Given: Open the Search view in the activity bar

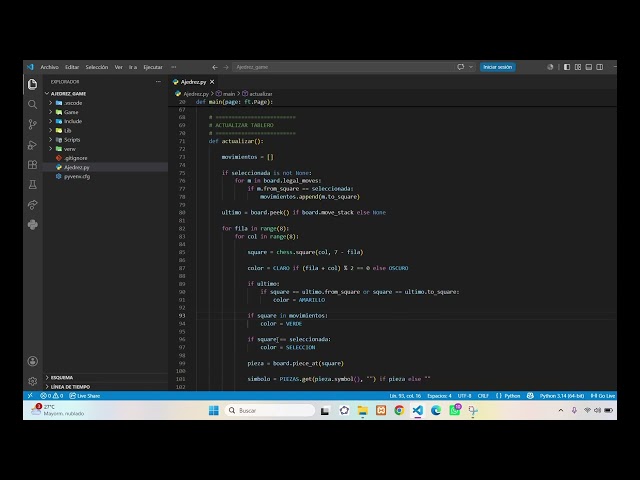Looking at the screenshot, I should click(x=33, y=104).
